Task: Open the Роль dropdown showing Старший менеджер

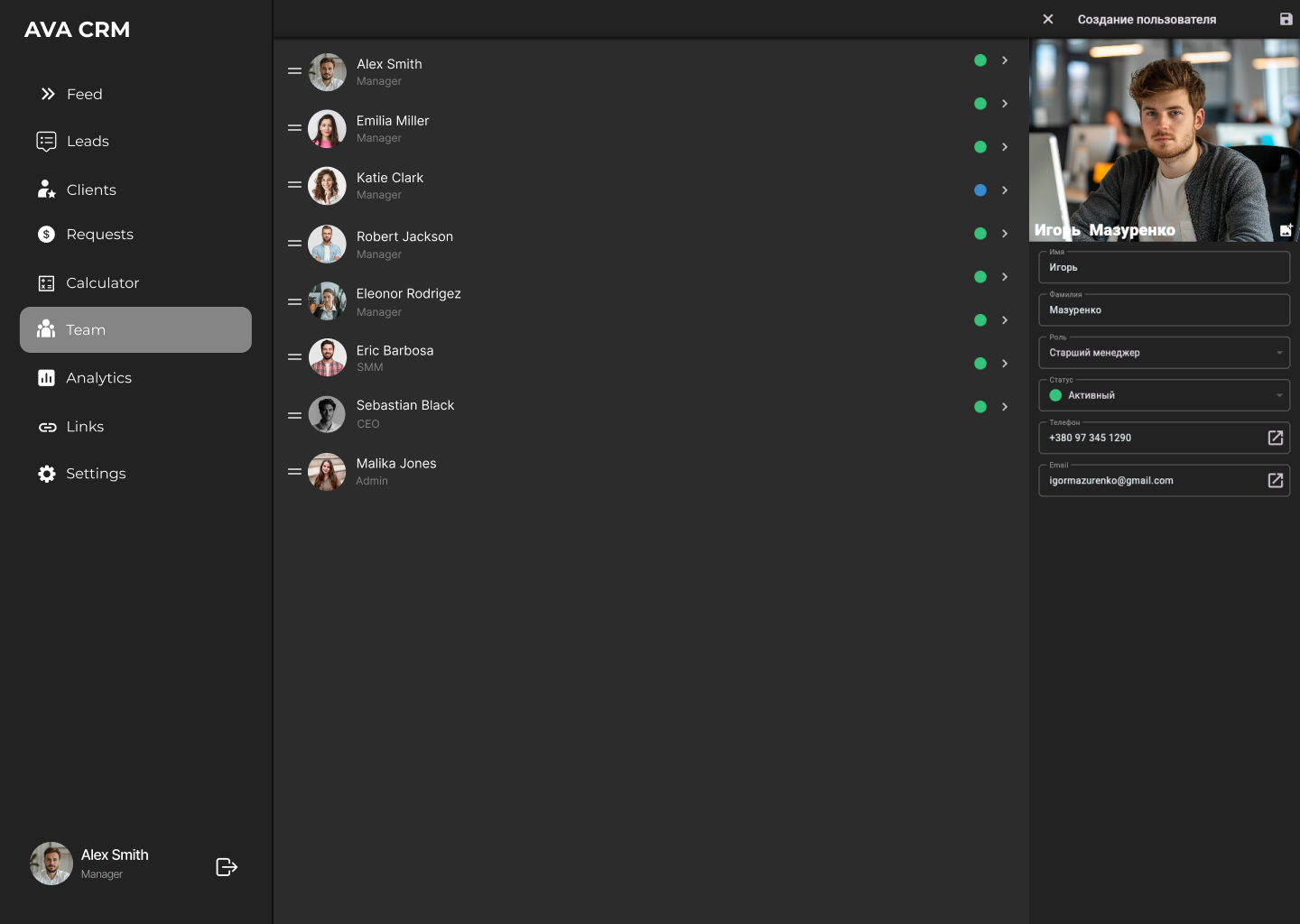Action: click(1164, 352)
